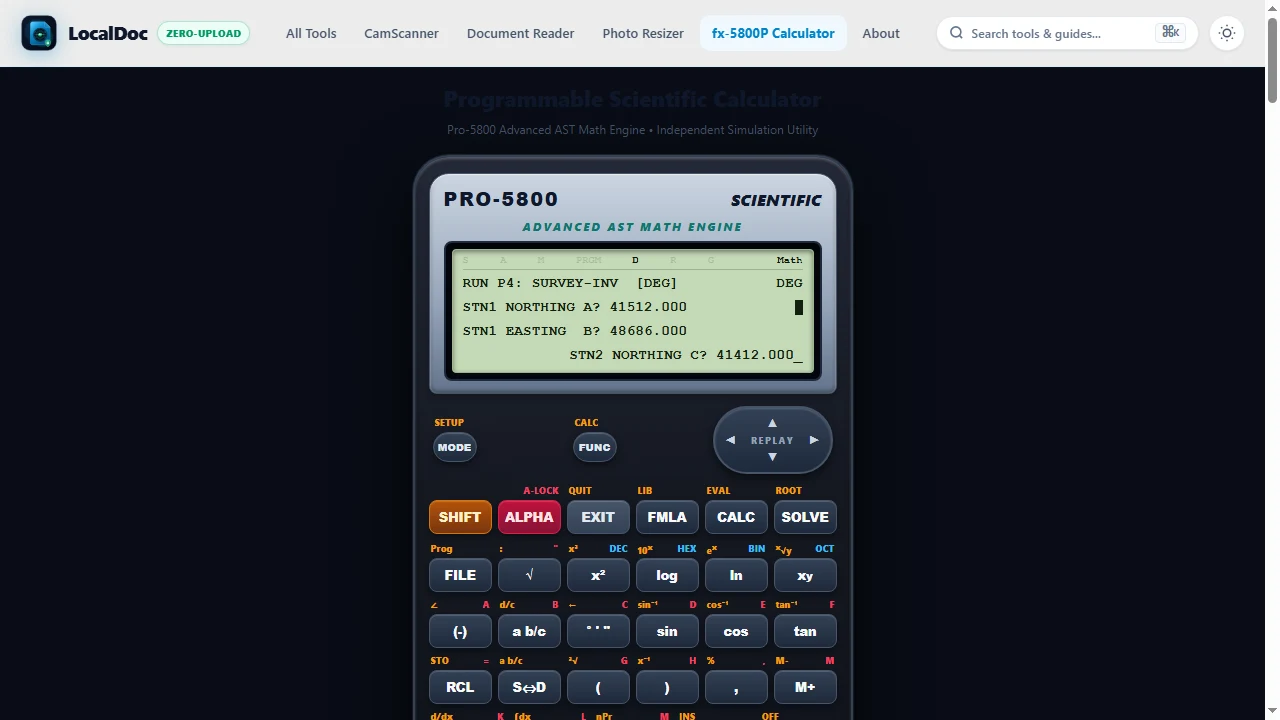Click the sin key
The height and width of the screenshot is (720, 1280).
pos(667,631)
